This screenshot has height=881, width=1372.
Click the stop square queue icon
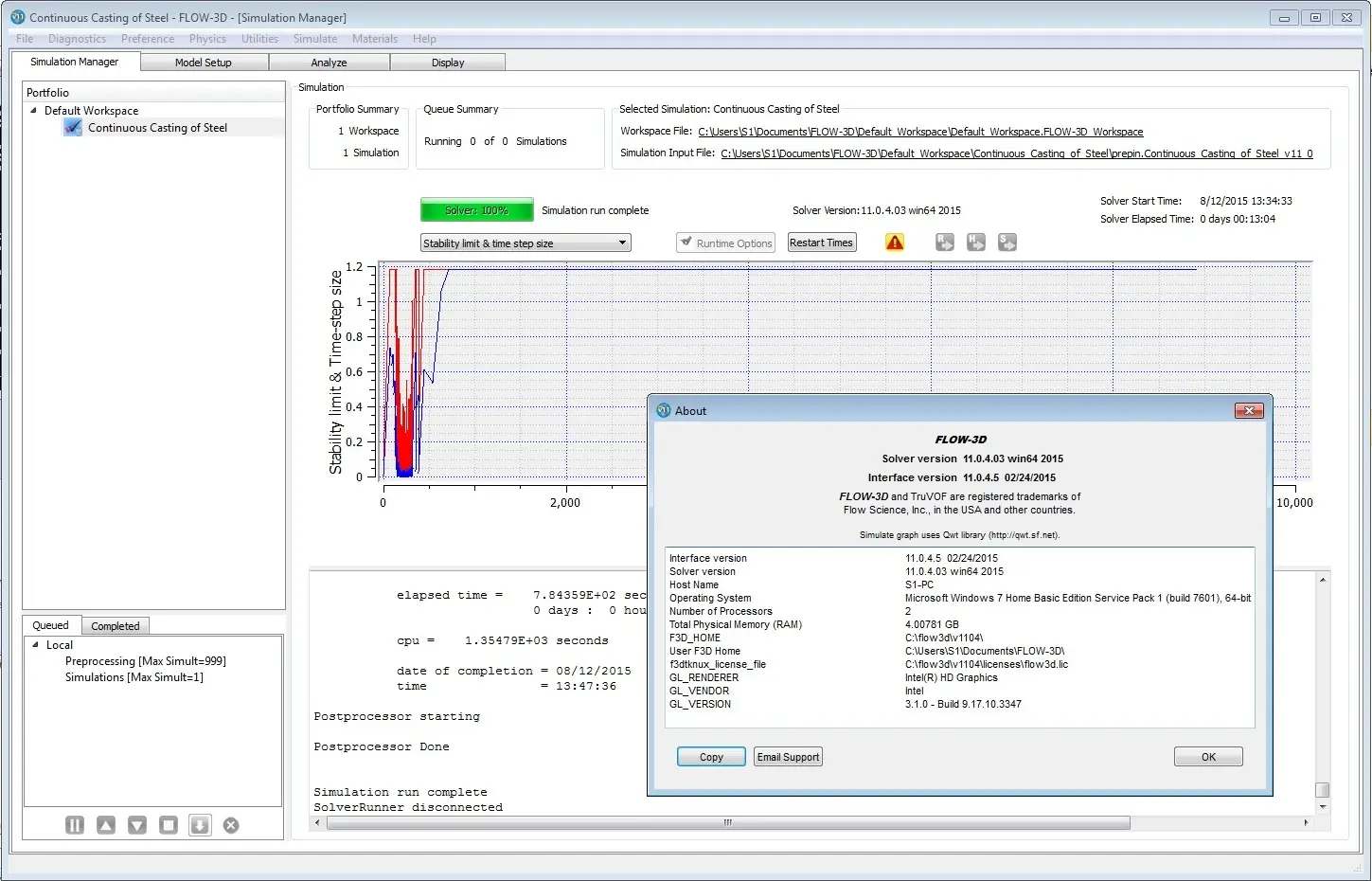169,825
